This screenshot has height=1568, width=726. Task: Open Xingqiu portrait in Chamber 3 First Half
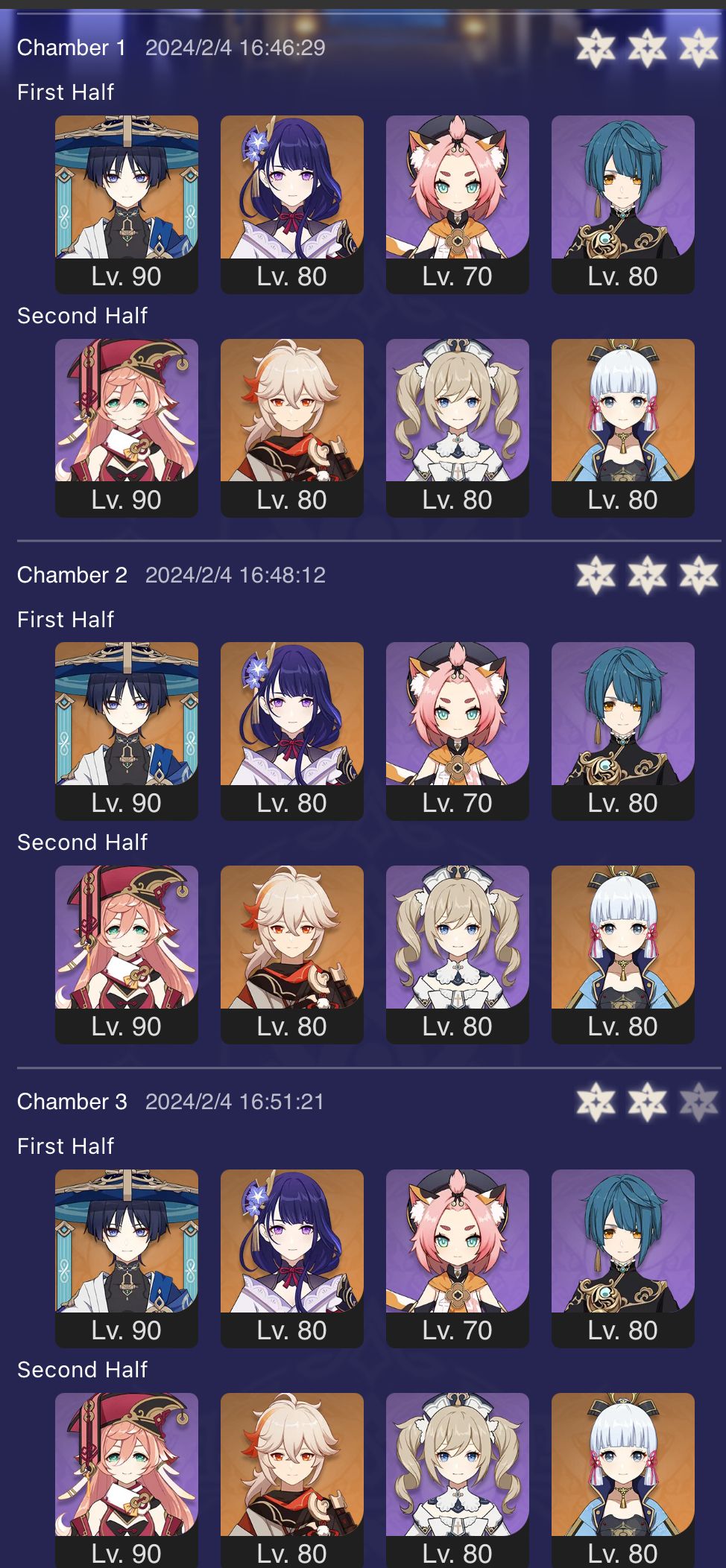pos(623,1258)
